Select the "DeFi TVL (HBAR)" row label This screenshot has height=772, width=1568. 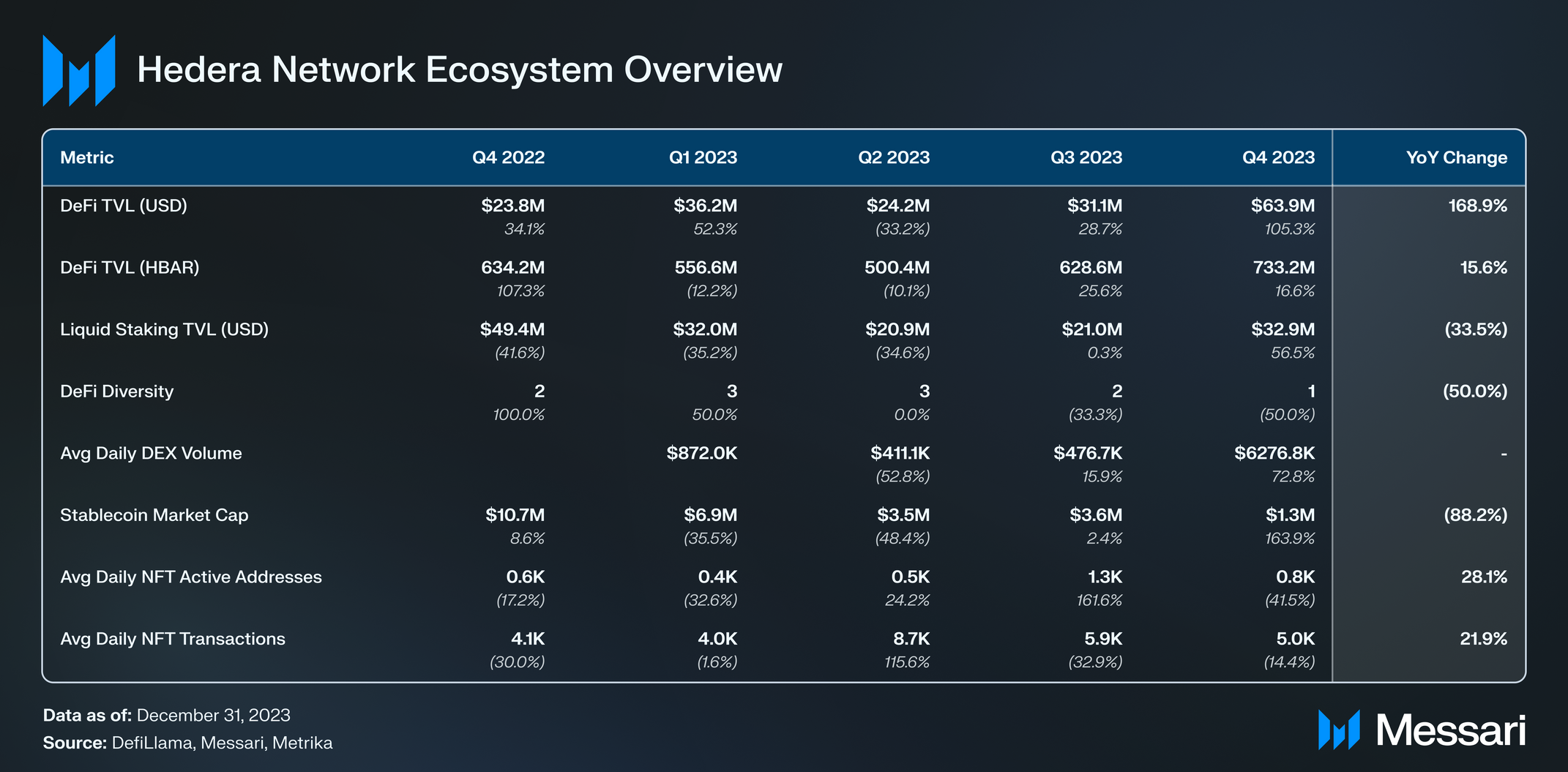pyautogui.click(x=130, y=268)
